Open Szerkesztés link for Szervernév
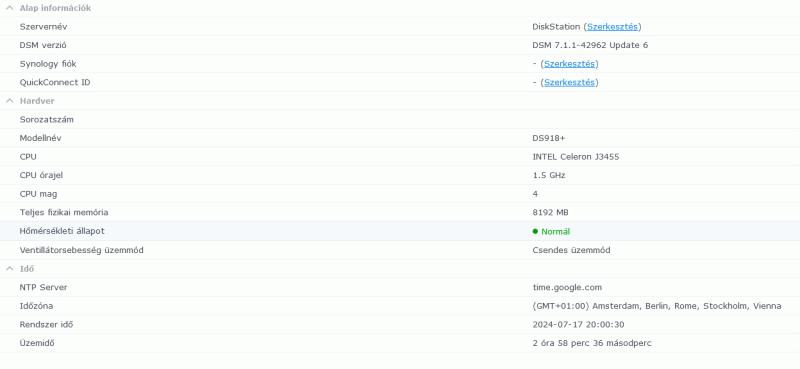 (x=612, y=27)
